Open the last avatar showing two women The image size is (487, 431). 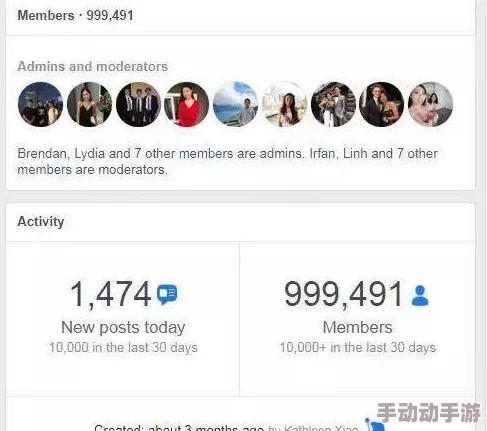(x=430, y=104)
